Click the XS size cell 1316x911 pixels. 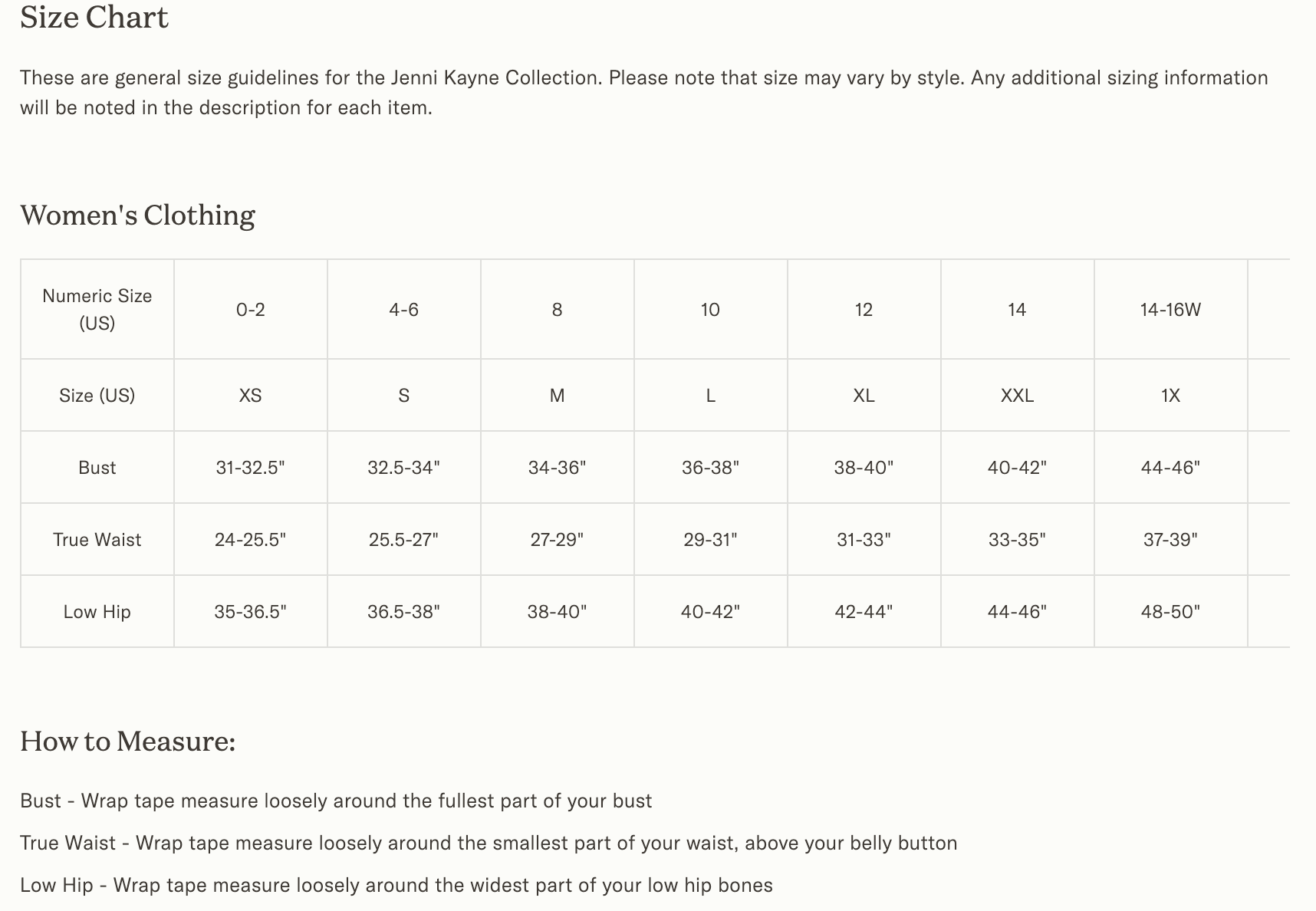250,396
